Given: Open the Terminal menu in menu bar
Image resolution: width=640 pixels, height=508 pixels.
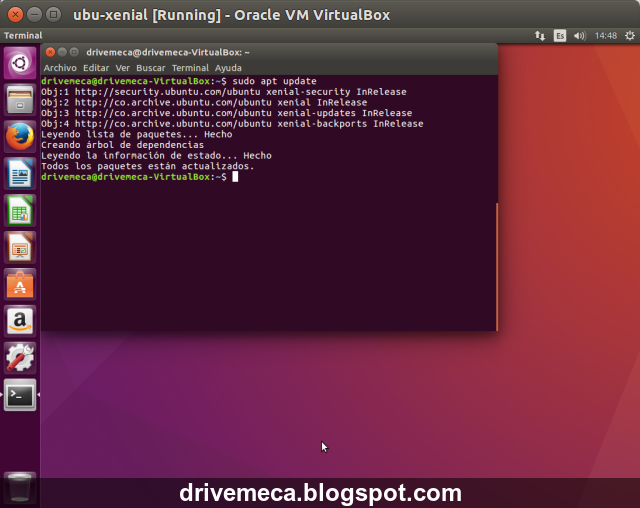Looking at the screenshot, I should click(x=190, y=68).
